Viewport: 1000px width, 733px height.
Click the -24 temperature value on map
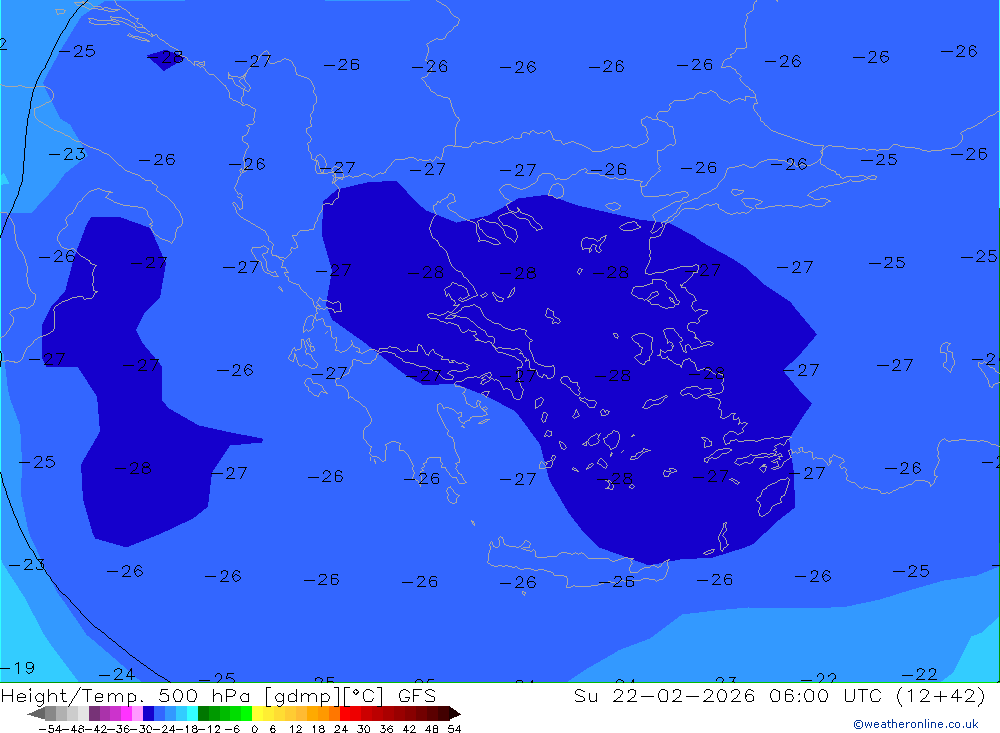[117, 674]
